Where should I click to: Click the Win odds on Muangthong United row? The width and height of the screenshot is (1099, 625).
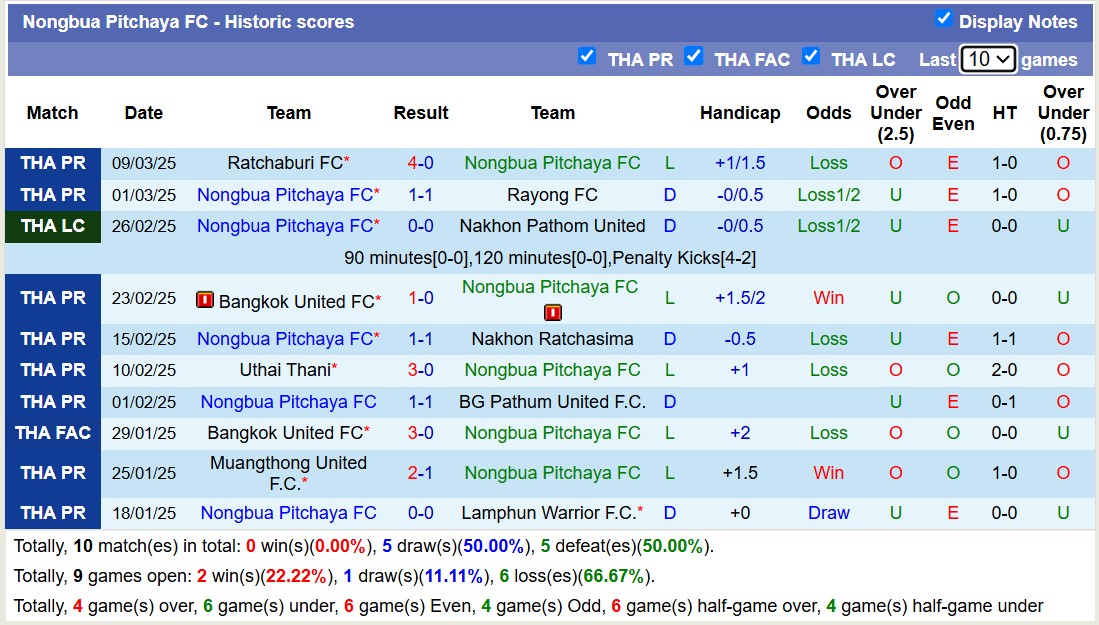pyautogui.click(x=828, y=472)
